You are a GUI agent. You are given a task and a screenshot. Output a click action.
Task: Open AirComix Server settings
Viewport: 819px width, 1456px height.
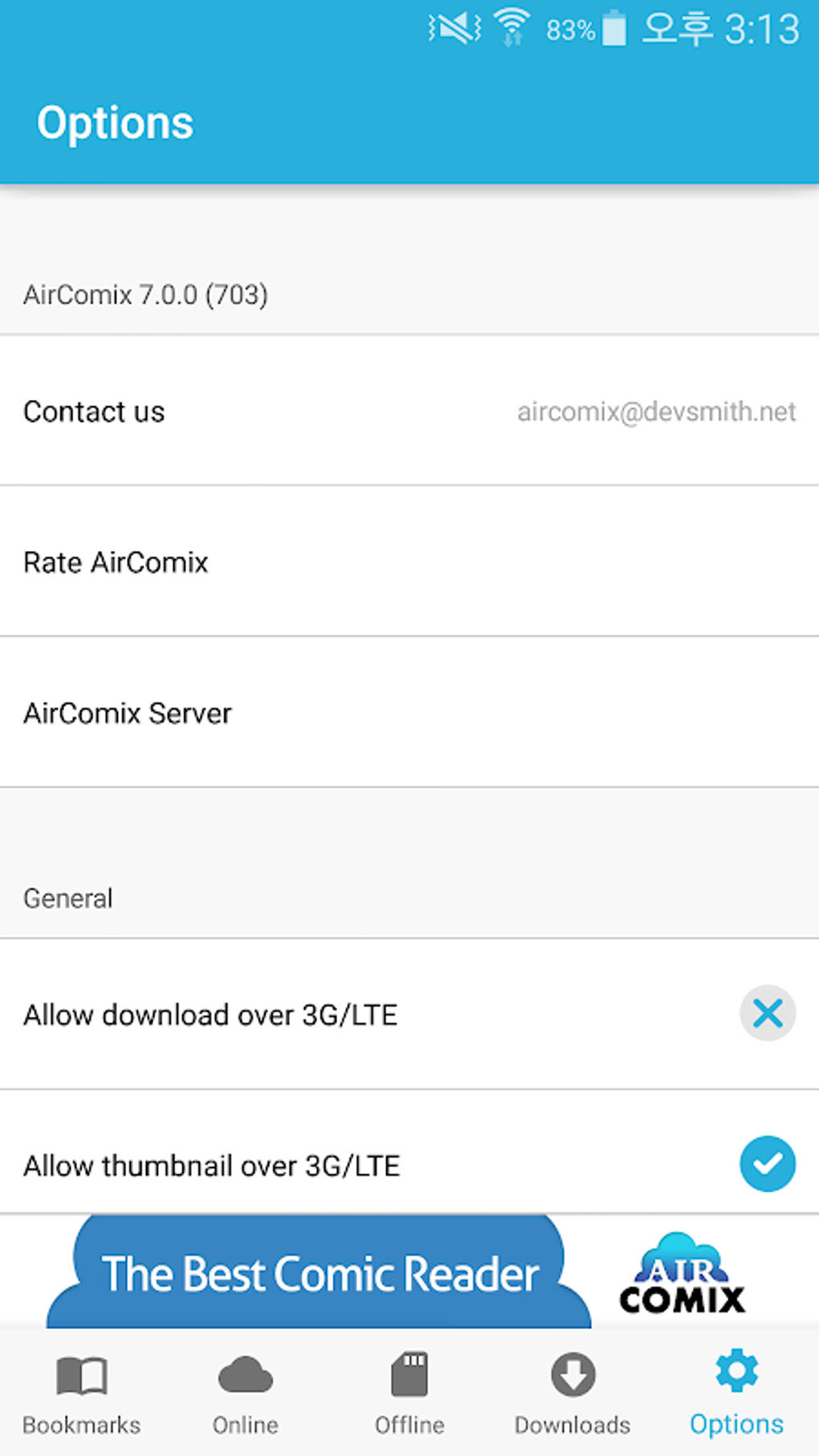pyautogui.click(x=128, y=713)
